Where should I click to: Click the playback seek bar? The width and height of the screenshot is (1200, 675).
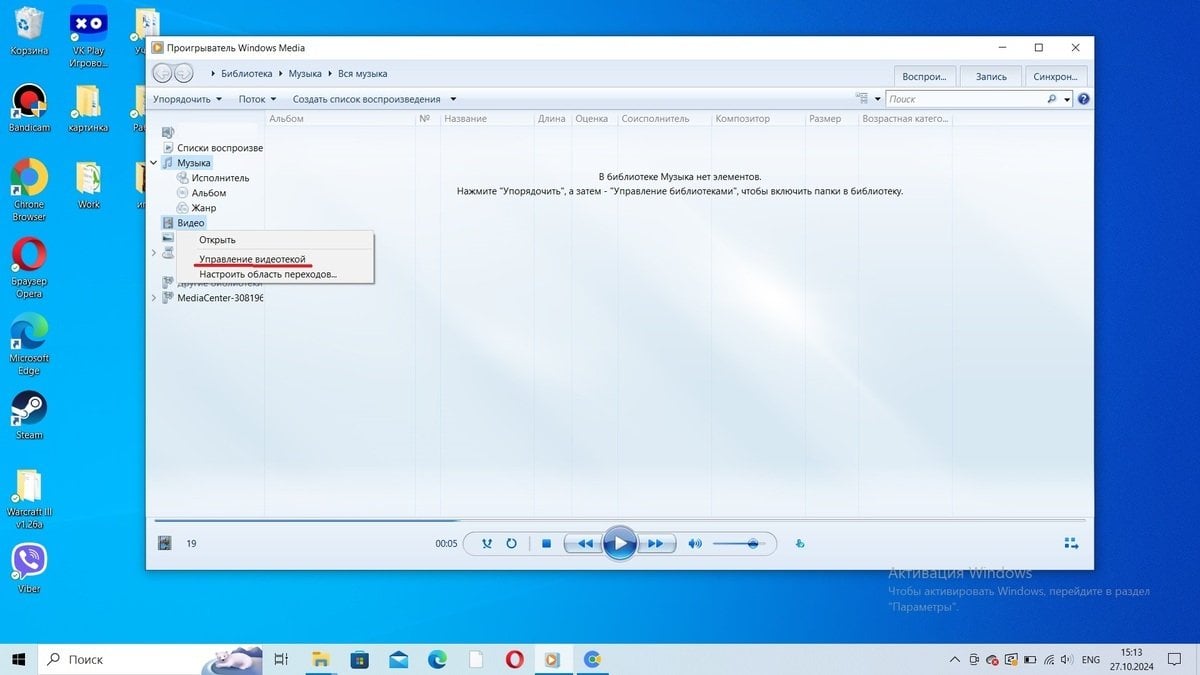click(x=619, y=520)
